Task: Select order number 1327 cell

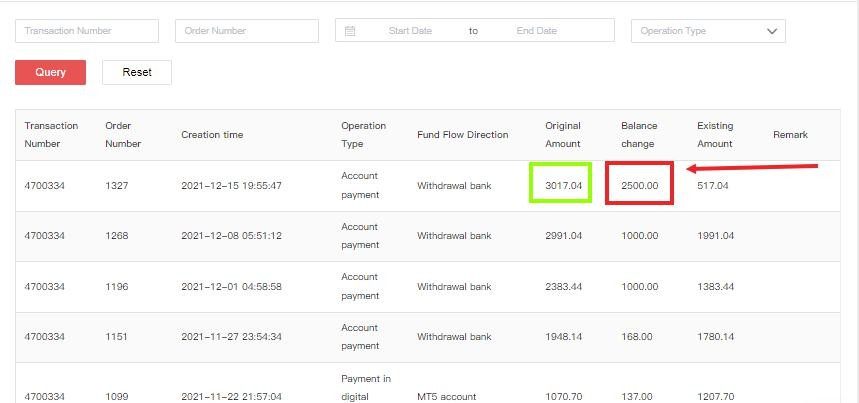Action: click(x=117, y=186)
